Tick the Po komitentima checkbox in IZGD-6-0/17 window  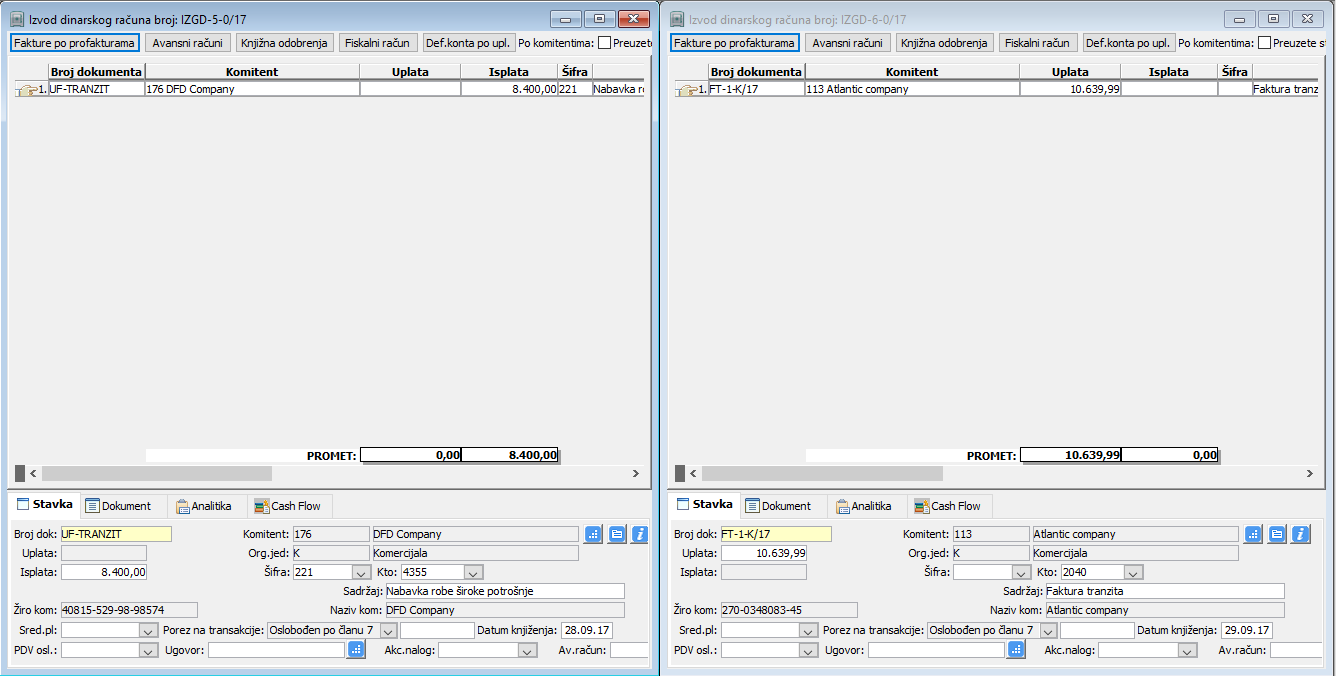pyautogui.click(x=1264, y=43)
